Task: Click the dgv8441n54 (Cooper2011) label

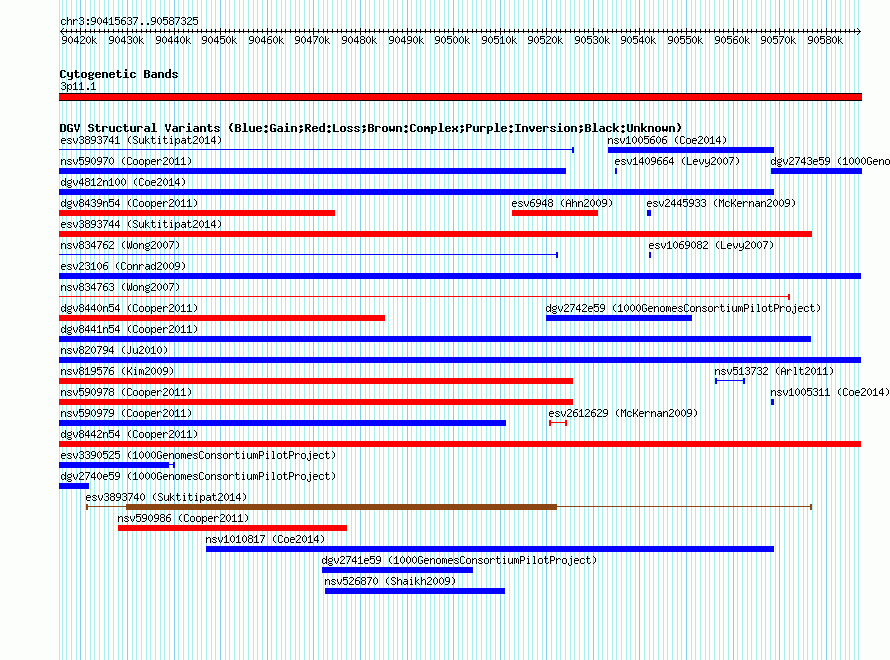Action: pyautogui.click(x=129, y=329)
